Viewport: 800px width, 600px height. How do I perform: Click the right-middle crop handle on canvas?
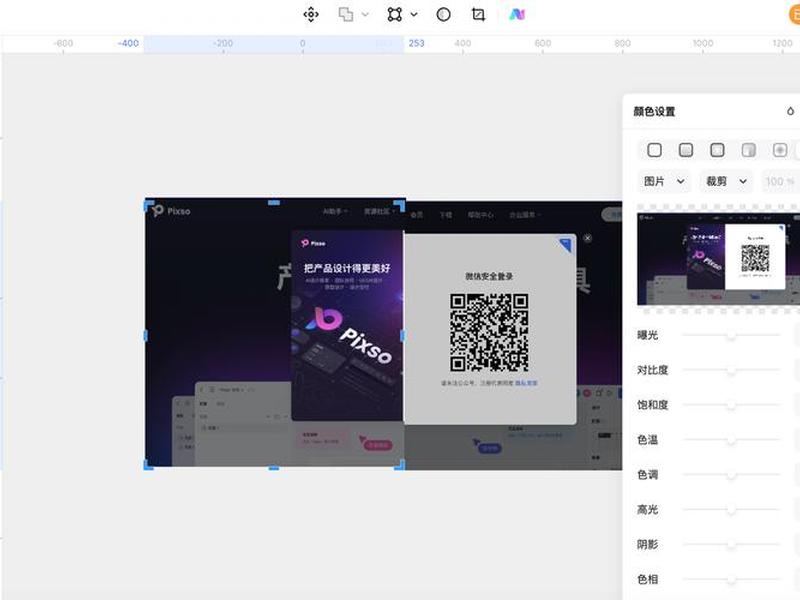coord(403,335)
